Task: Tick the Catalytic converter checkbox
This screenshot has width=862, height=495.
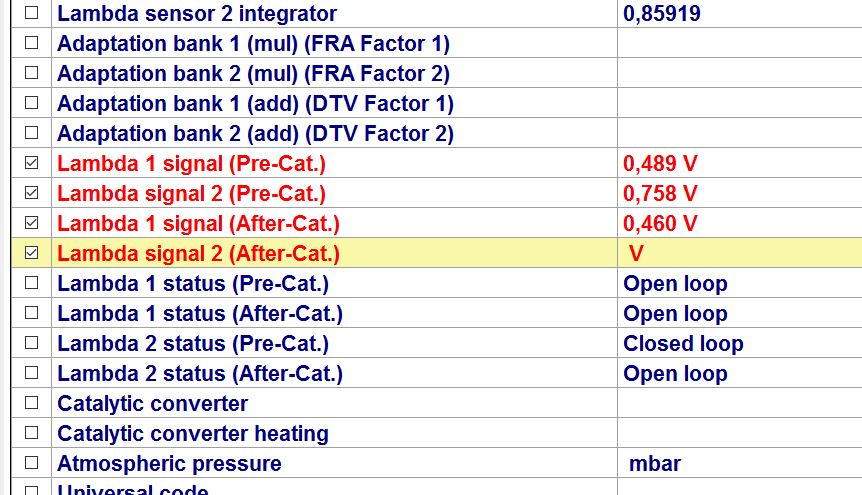Action: 32,403
